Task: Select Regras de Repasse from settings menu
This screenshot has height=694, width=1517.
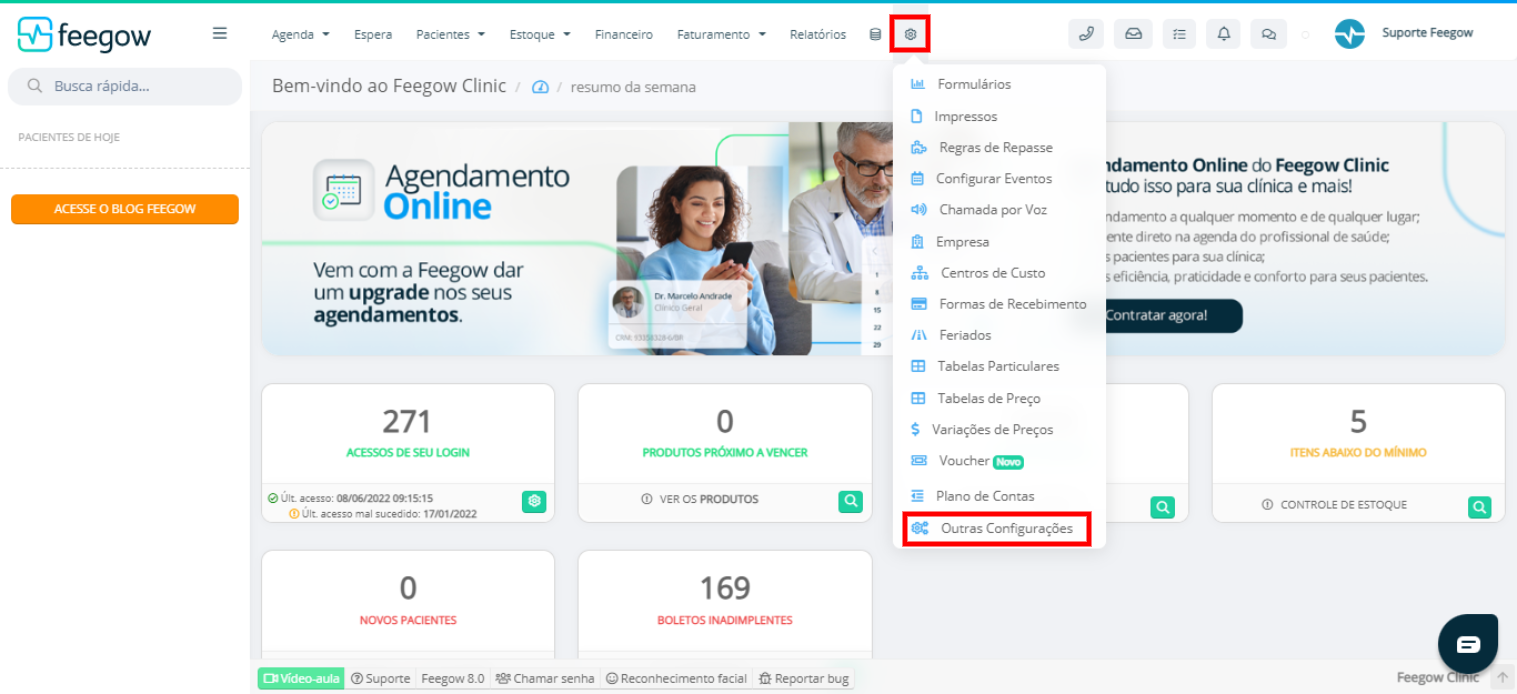Action: pos(999,147)
